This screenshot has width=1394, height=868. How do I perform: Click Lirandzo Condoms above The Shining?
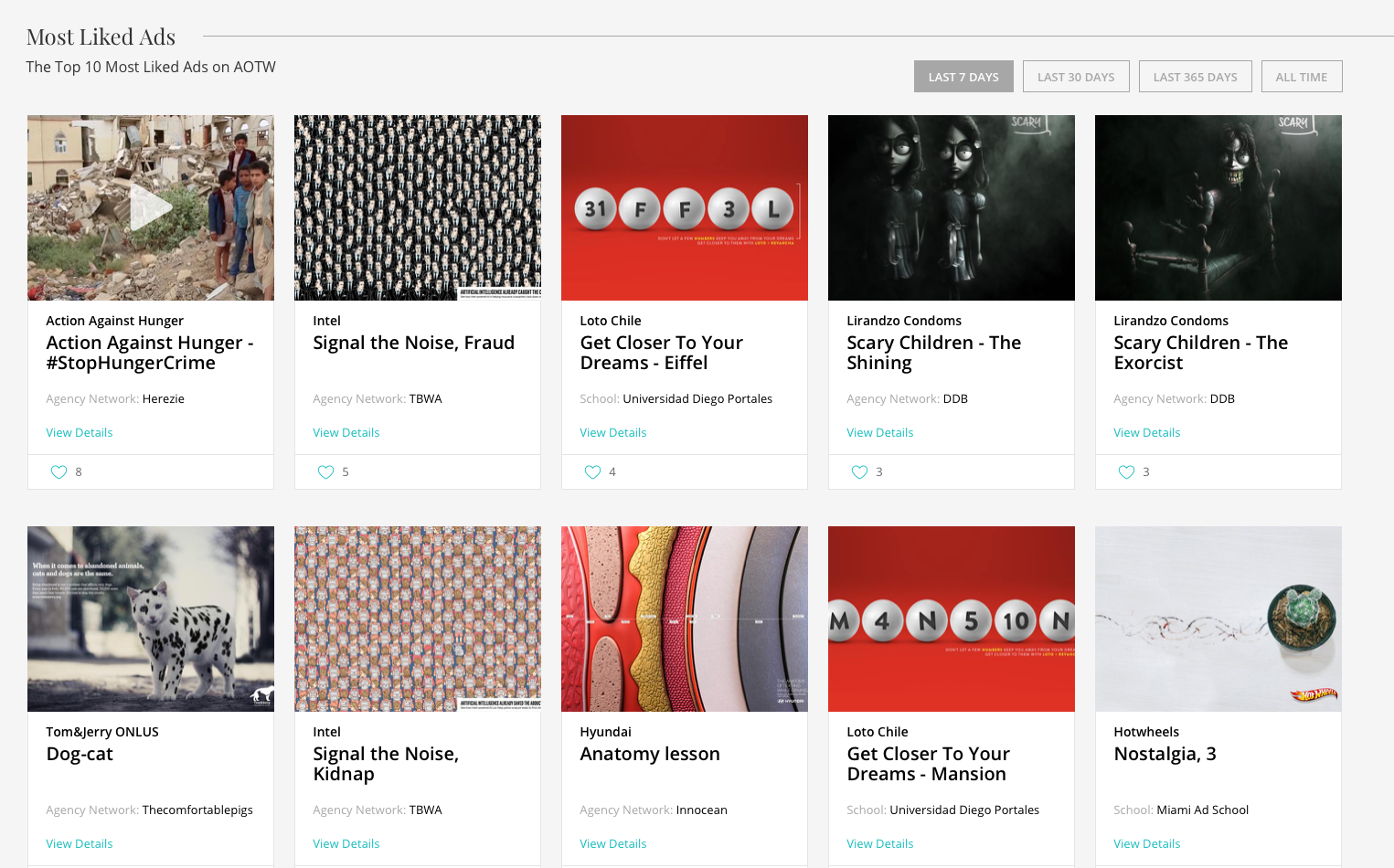click(904, 321)
